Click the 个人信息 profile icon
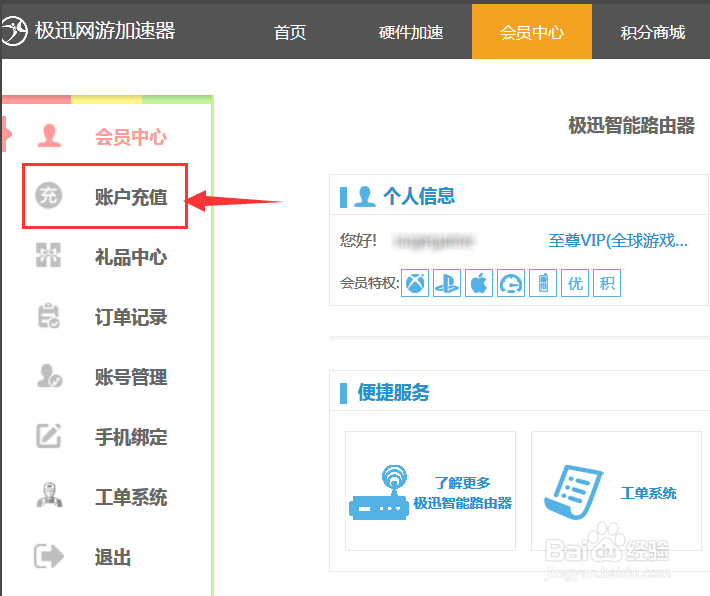 (x=365, y=197)
